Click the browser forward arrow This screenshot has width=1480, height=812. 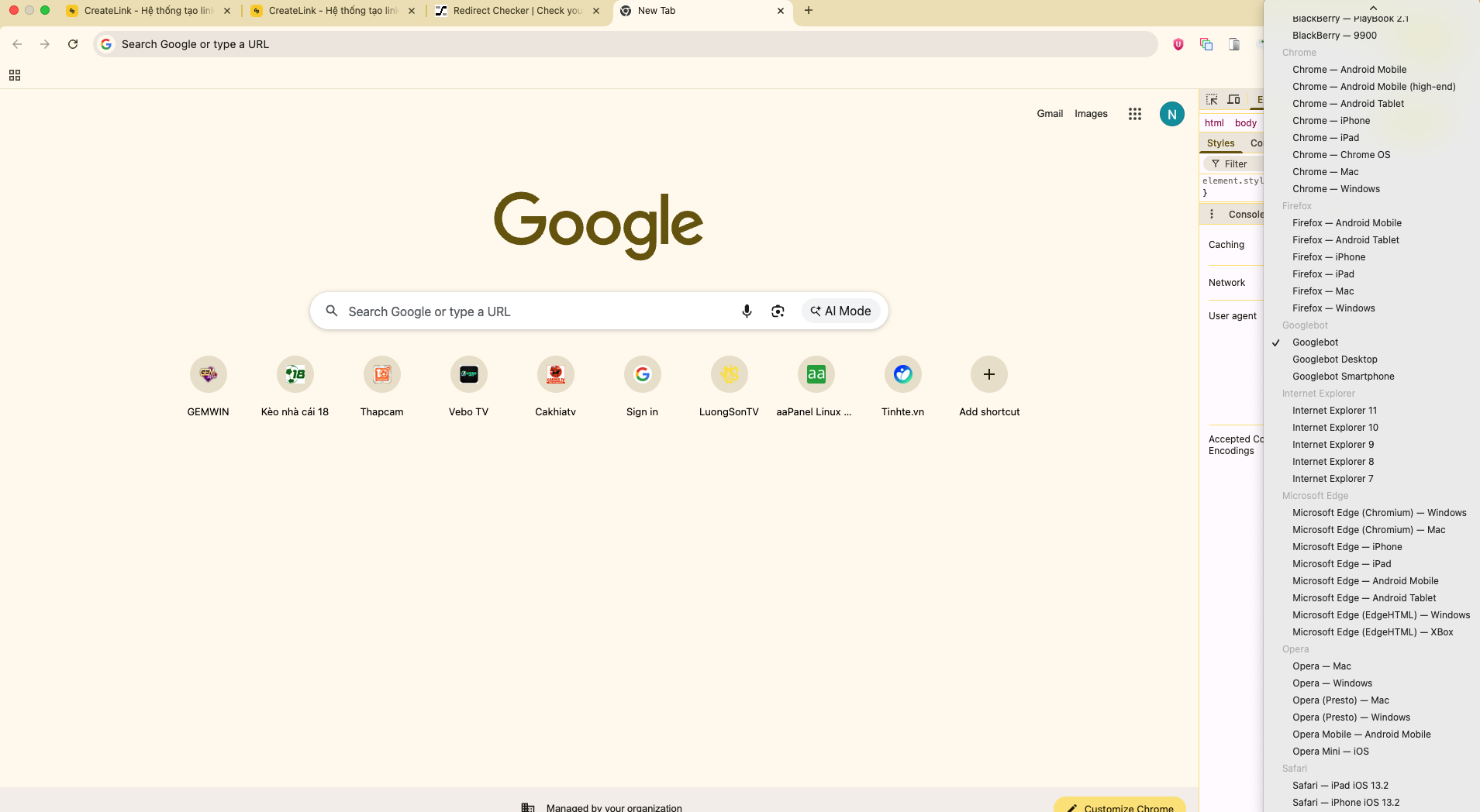pyautogui.click(x=45, y=44)
